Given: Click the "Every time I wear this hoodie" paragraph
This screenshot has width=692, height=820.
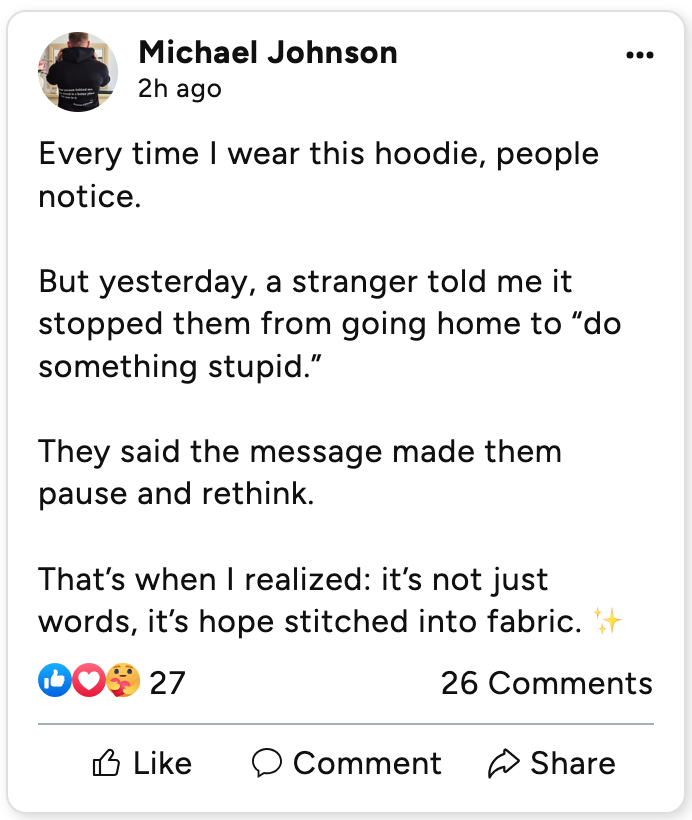Looking at the screenshot, I should tap(318, 175).
